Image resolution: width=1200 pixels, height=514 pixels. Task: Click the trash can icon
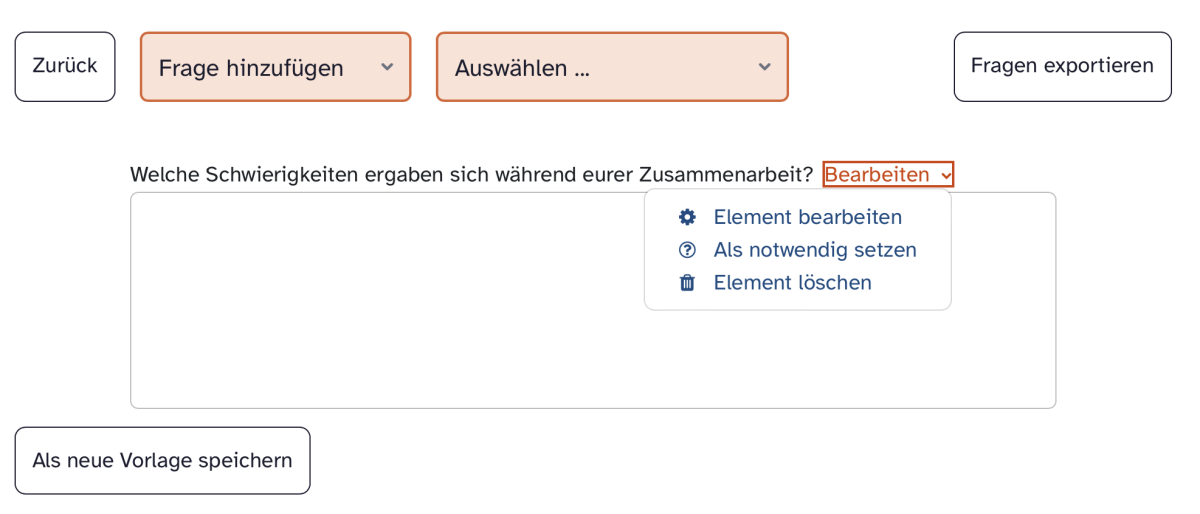tap(687, 283)
